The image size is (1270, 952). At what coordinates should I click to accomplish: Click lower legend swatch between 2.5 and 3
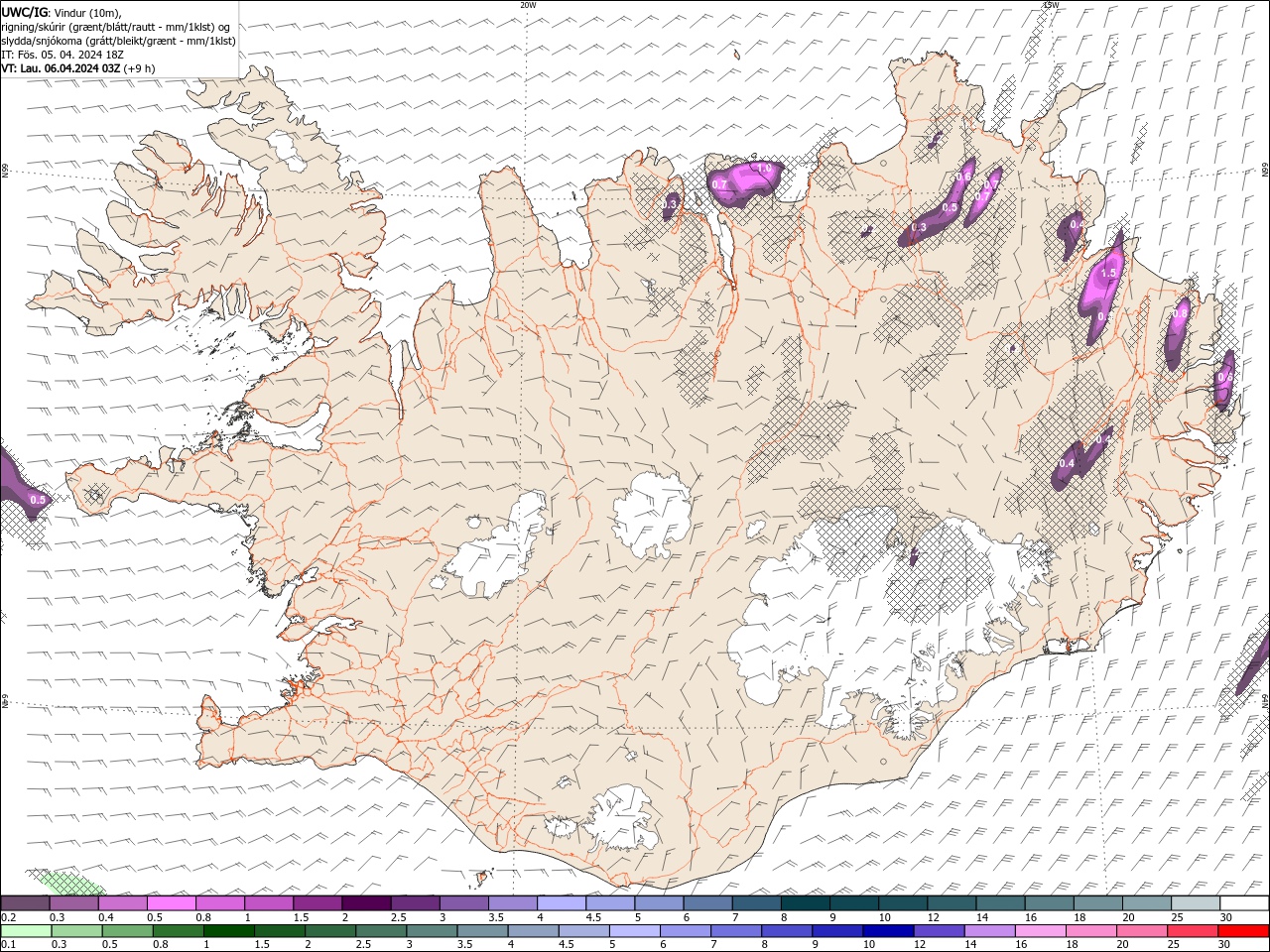pyautogui.click(x=381, y=930)
